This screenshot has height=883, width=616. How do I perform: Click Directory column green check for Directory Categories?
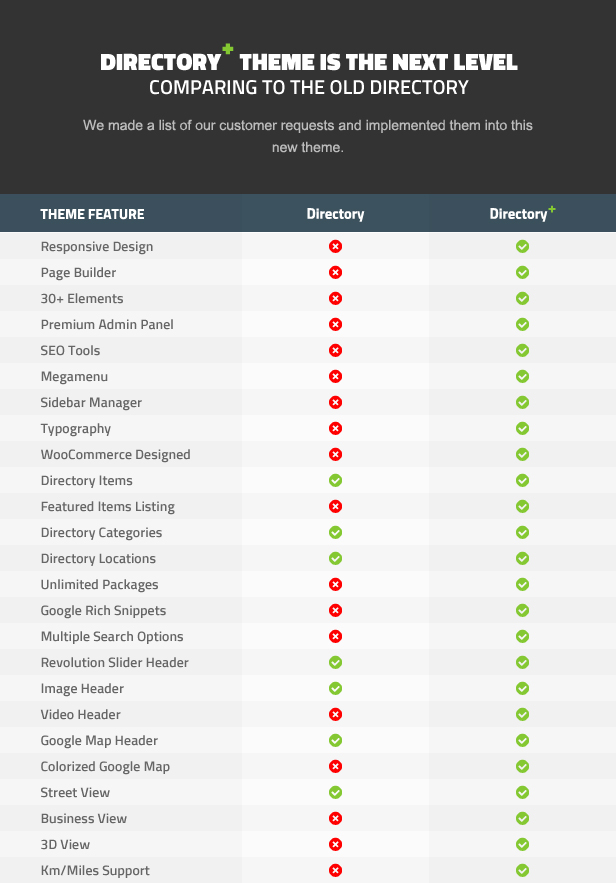[x=336, y=532]
